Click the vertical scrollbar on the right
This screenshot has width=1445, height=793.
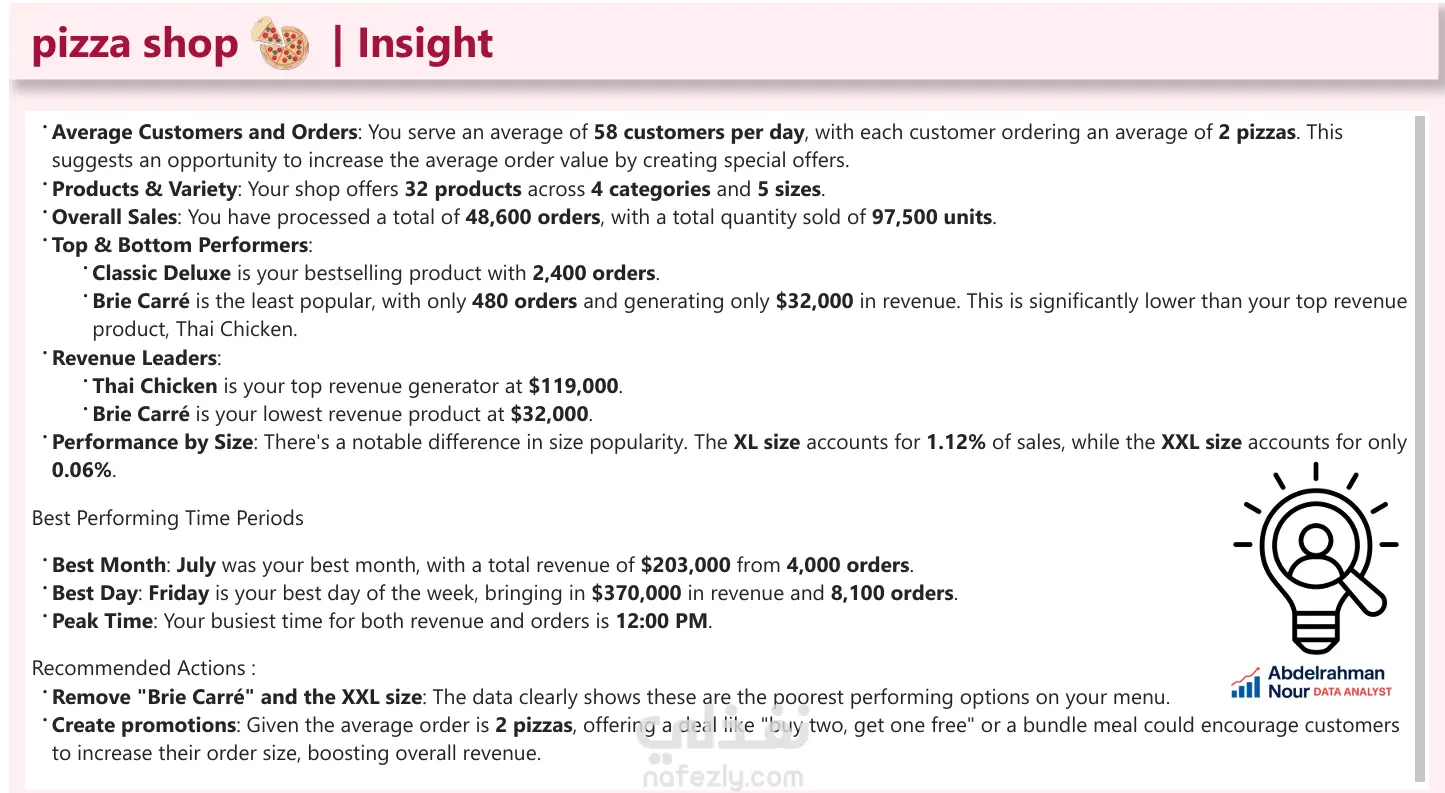1418,448
